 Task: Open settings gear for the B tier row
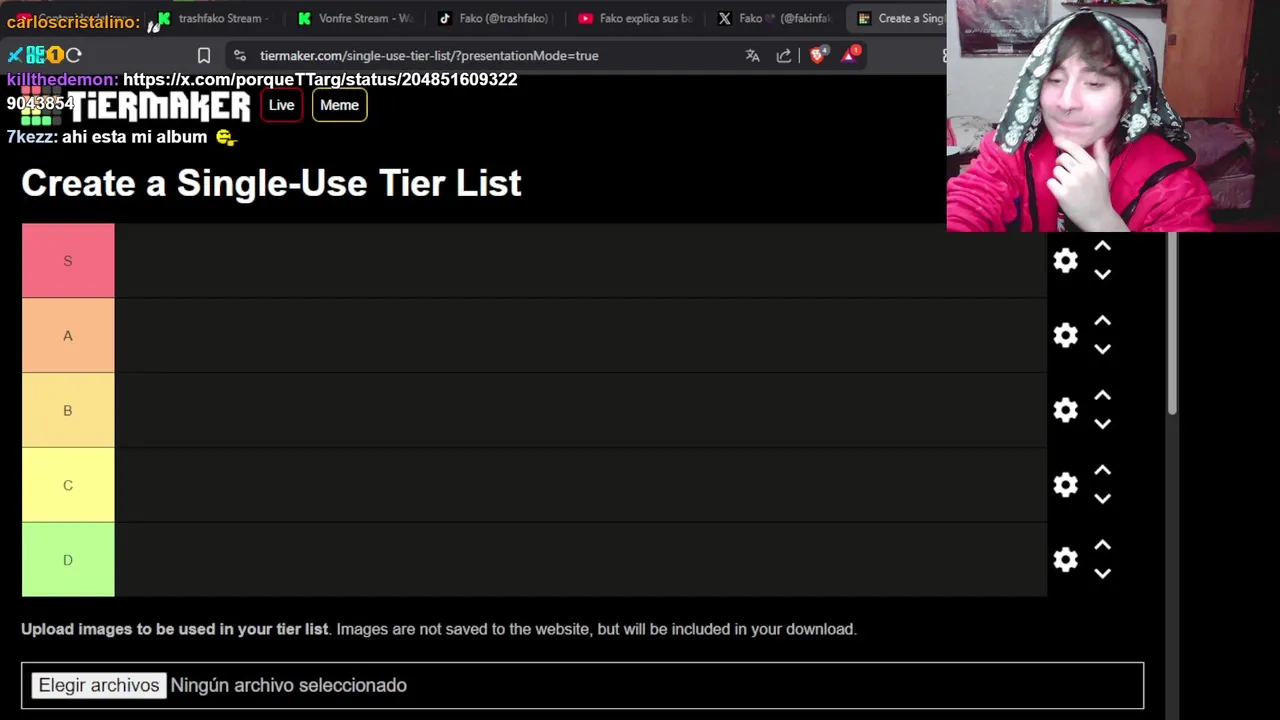1065,410
